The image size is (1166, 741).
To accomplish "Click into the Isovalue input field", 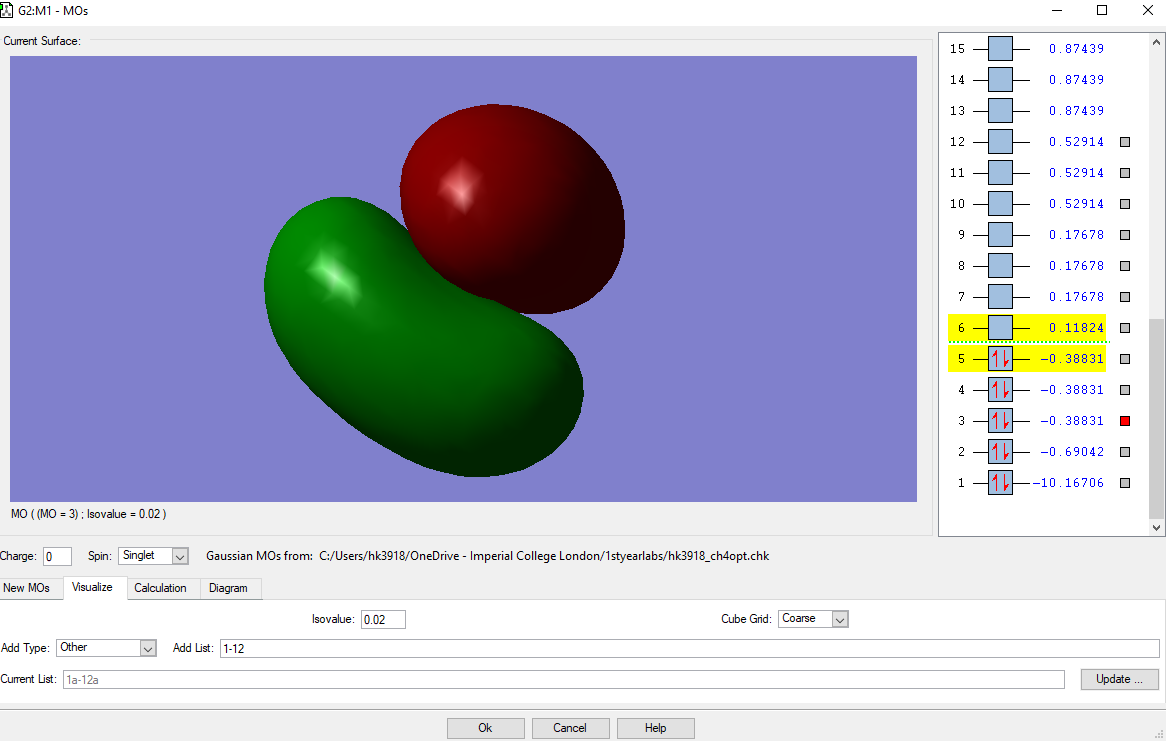I will [383, 620].
